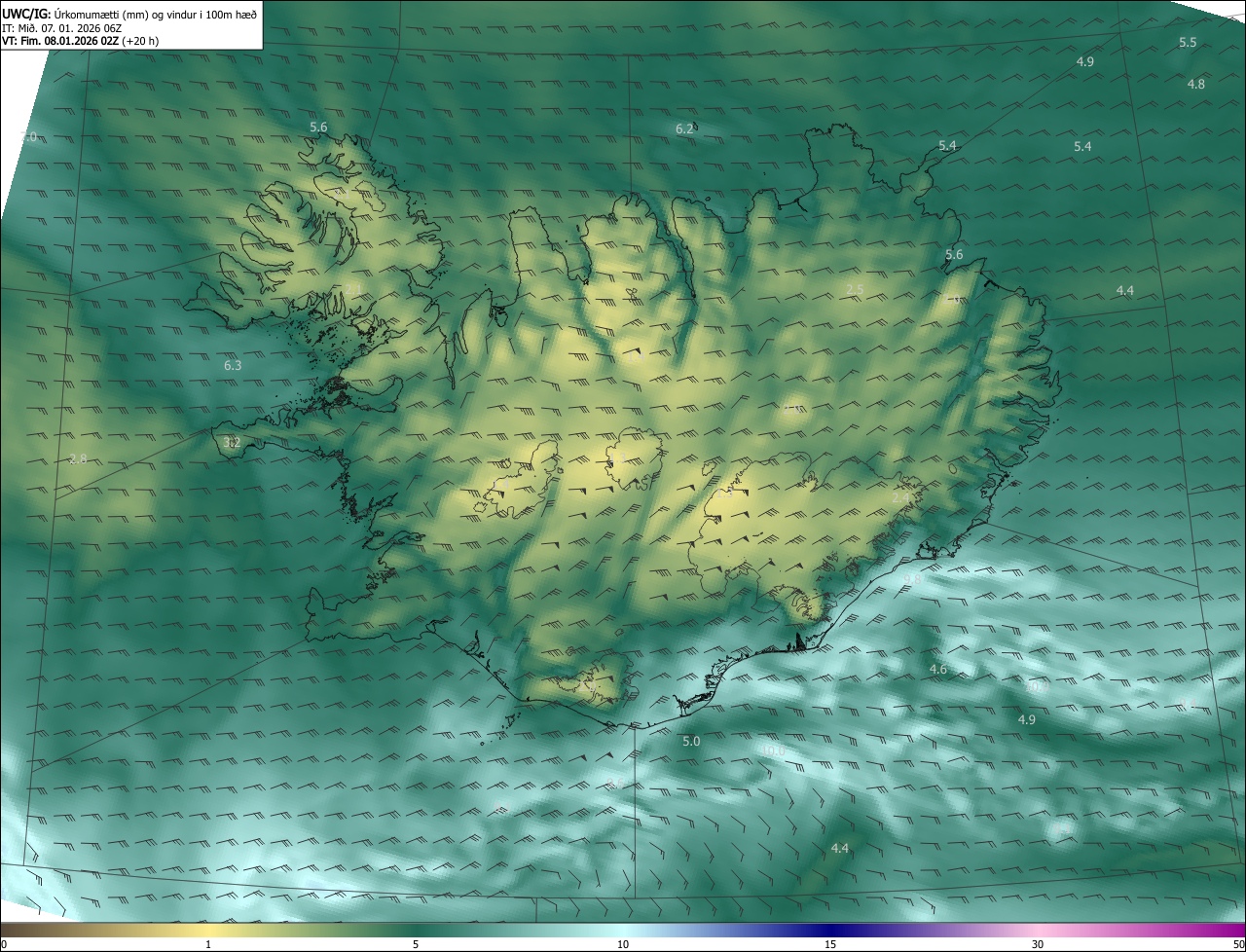Click the dark blue section of the color scale
This screenshot has height=952, width=1246.
[830, 930]
